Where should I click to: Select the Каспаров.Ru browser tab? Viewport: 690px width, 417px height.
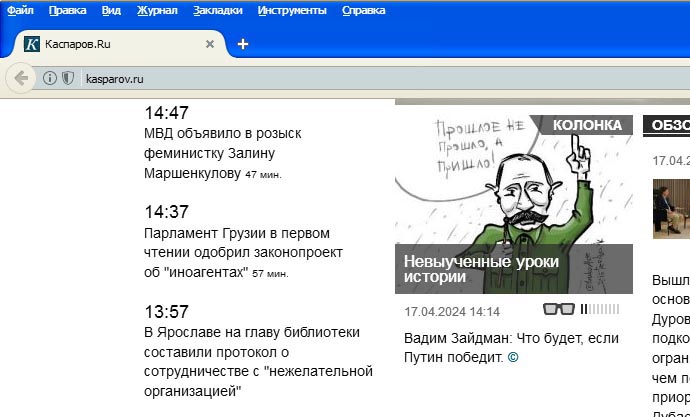119,44
